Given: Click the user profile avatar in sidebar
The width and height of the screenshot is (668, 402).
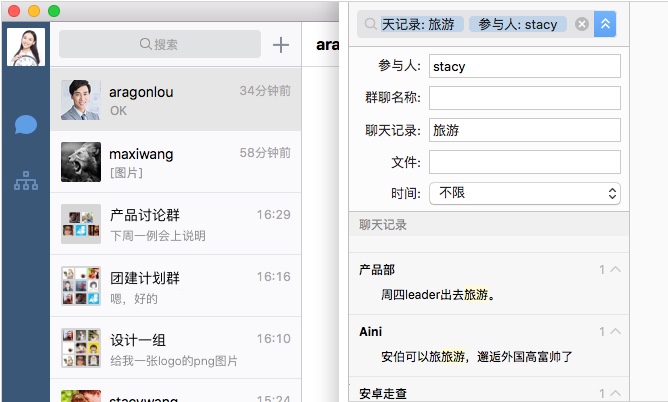Looking at the screenshot, I should [x=26, y=47].
